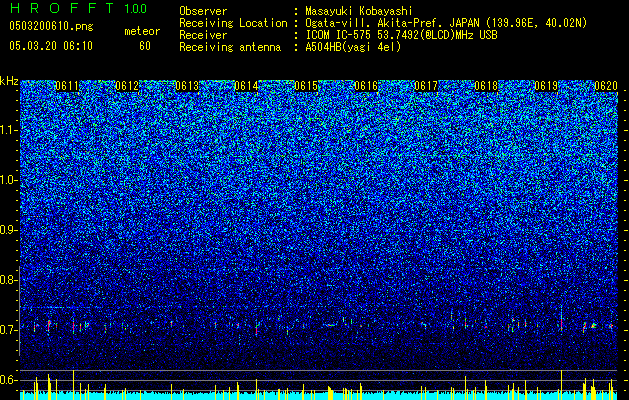Click the Observer field label
The height and width of the screenshot is (400, 629).
click(203, 11)
